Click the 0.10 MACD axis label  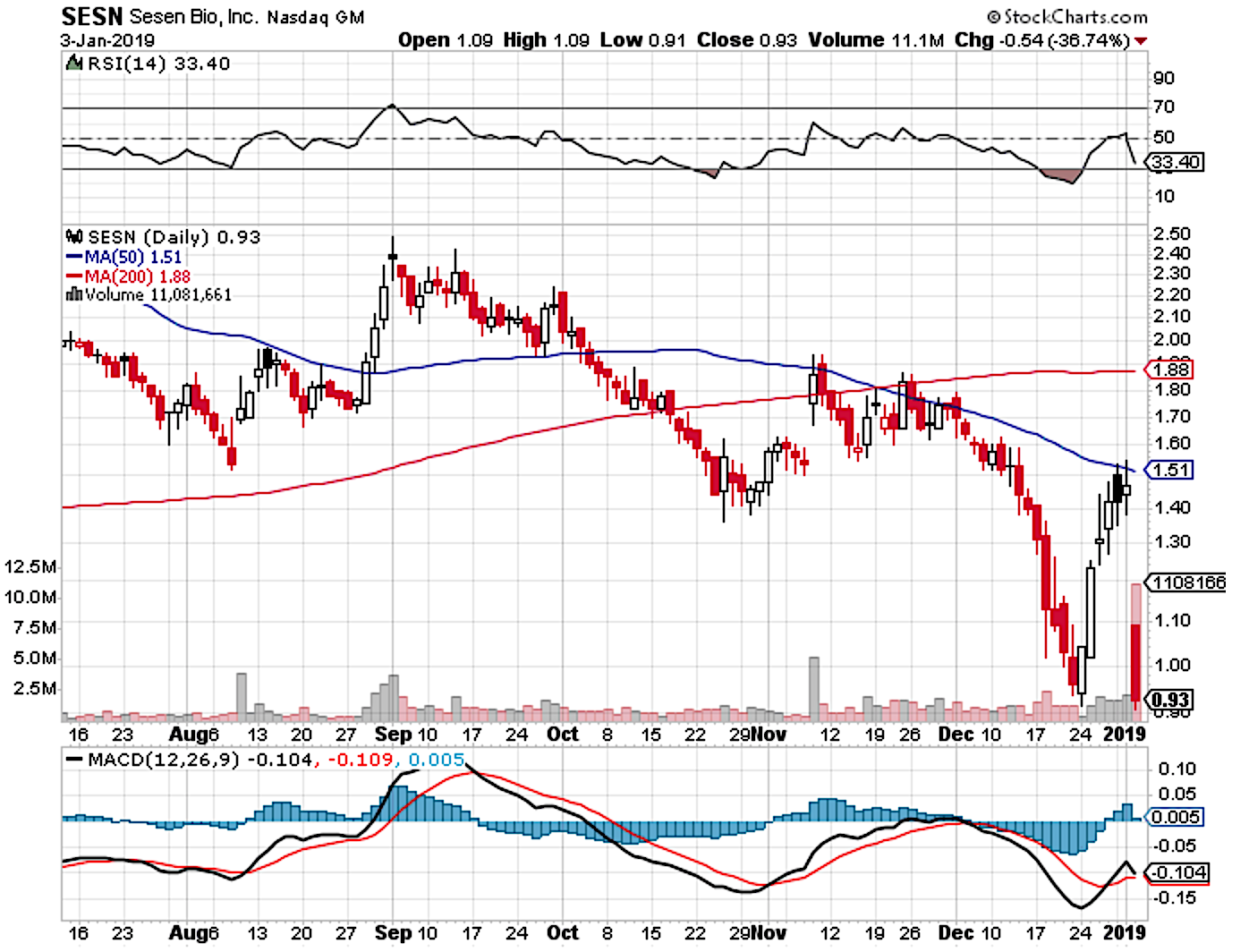pyautogui.click(x=1177, y=769)
